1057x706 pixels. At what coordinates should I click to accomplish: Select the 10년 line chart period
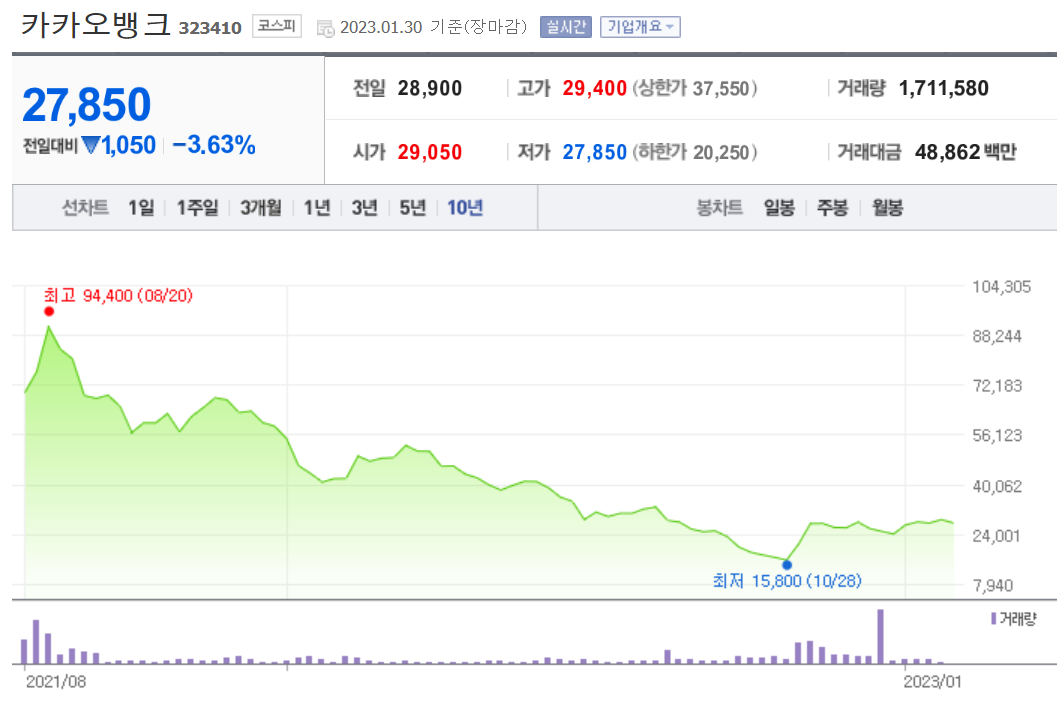[x=465, y=208]
